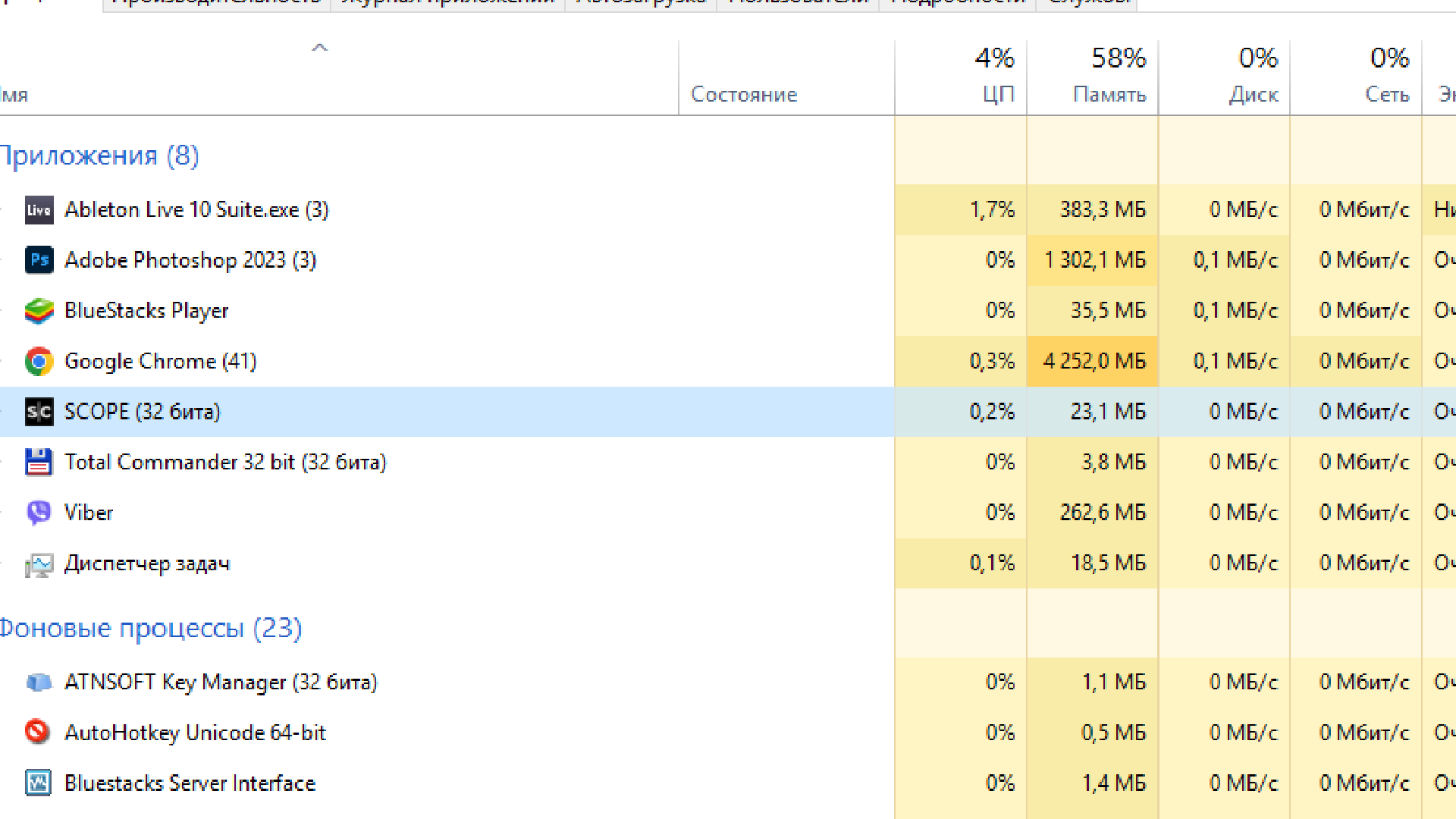Click Bluestacks Server Interface memory 1,4 МБ
This screenshot has width=1456, height=819.
[x=1113, y=783]
